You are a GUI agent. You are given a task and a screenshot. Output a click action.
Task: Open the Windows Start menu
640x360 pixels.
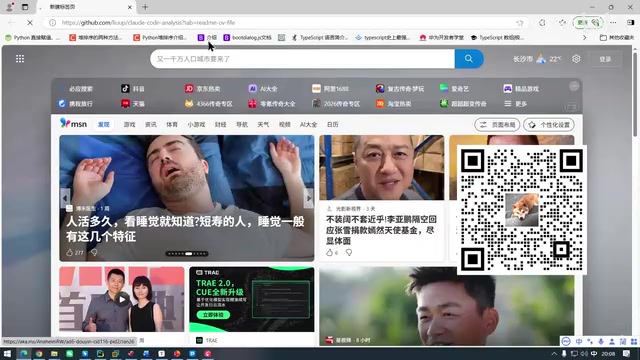pos(7,353)
